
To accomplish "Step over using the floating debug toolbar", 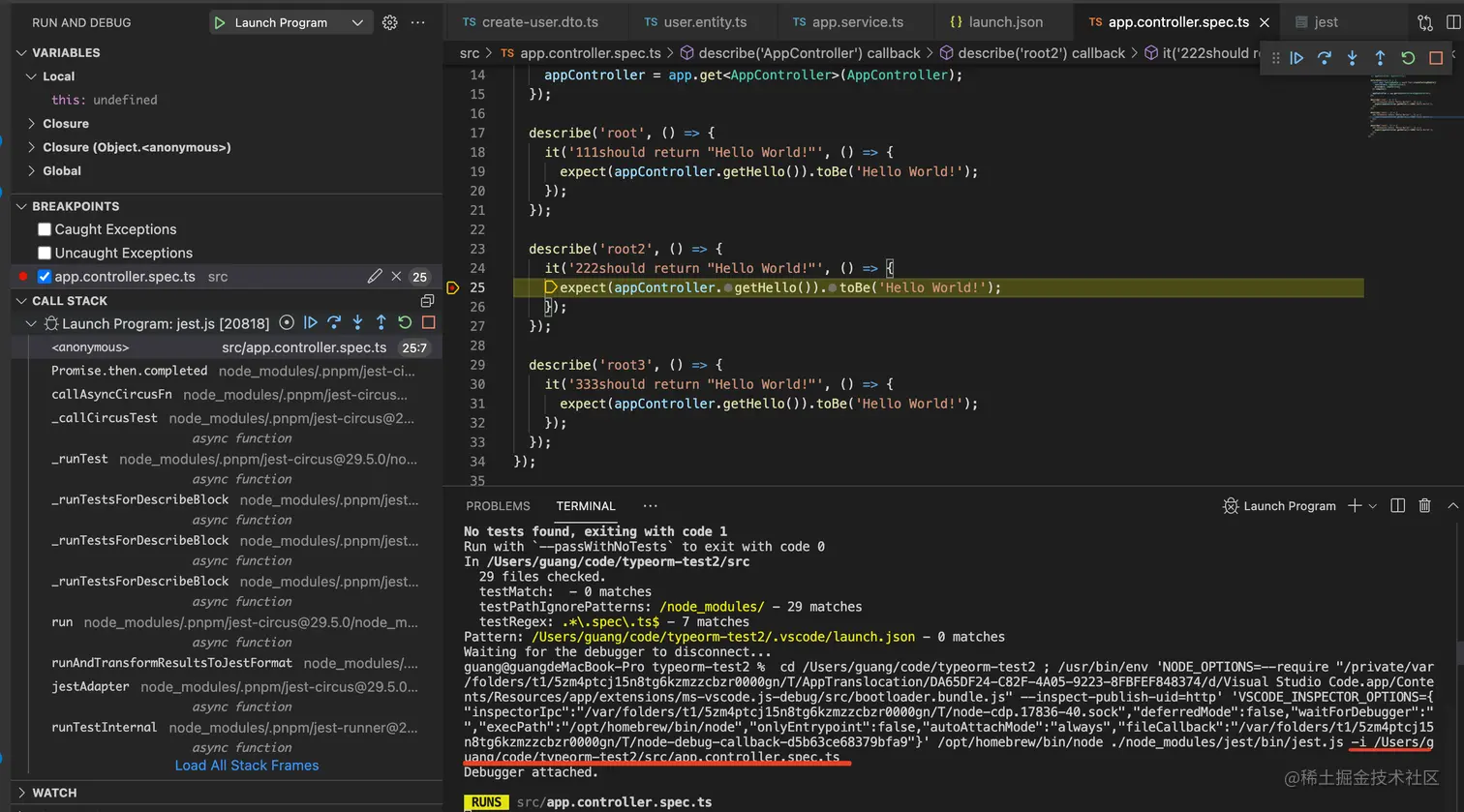I will (x=1325, y=58).
